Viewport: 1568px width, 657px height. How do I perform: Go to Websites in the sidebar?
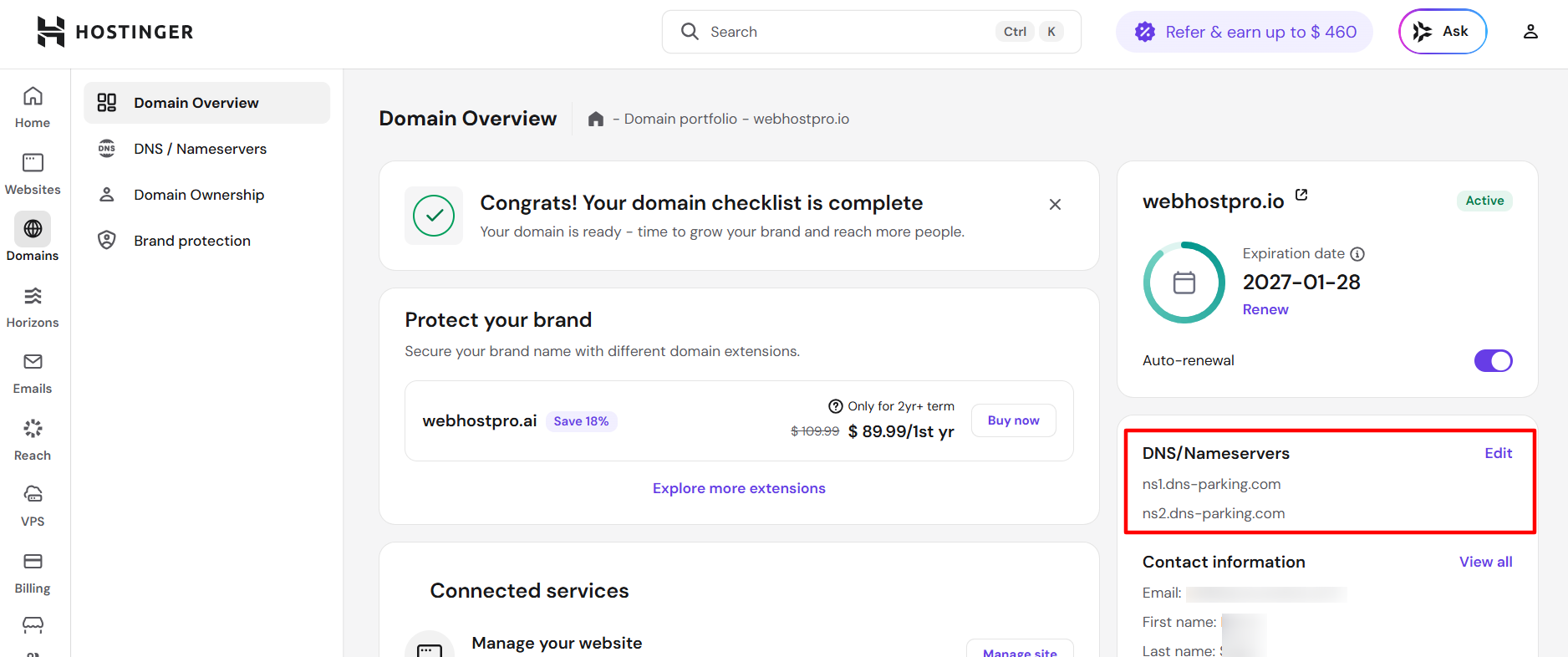(x=33, y=175)
